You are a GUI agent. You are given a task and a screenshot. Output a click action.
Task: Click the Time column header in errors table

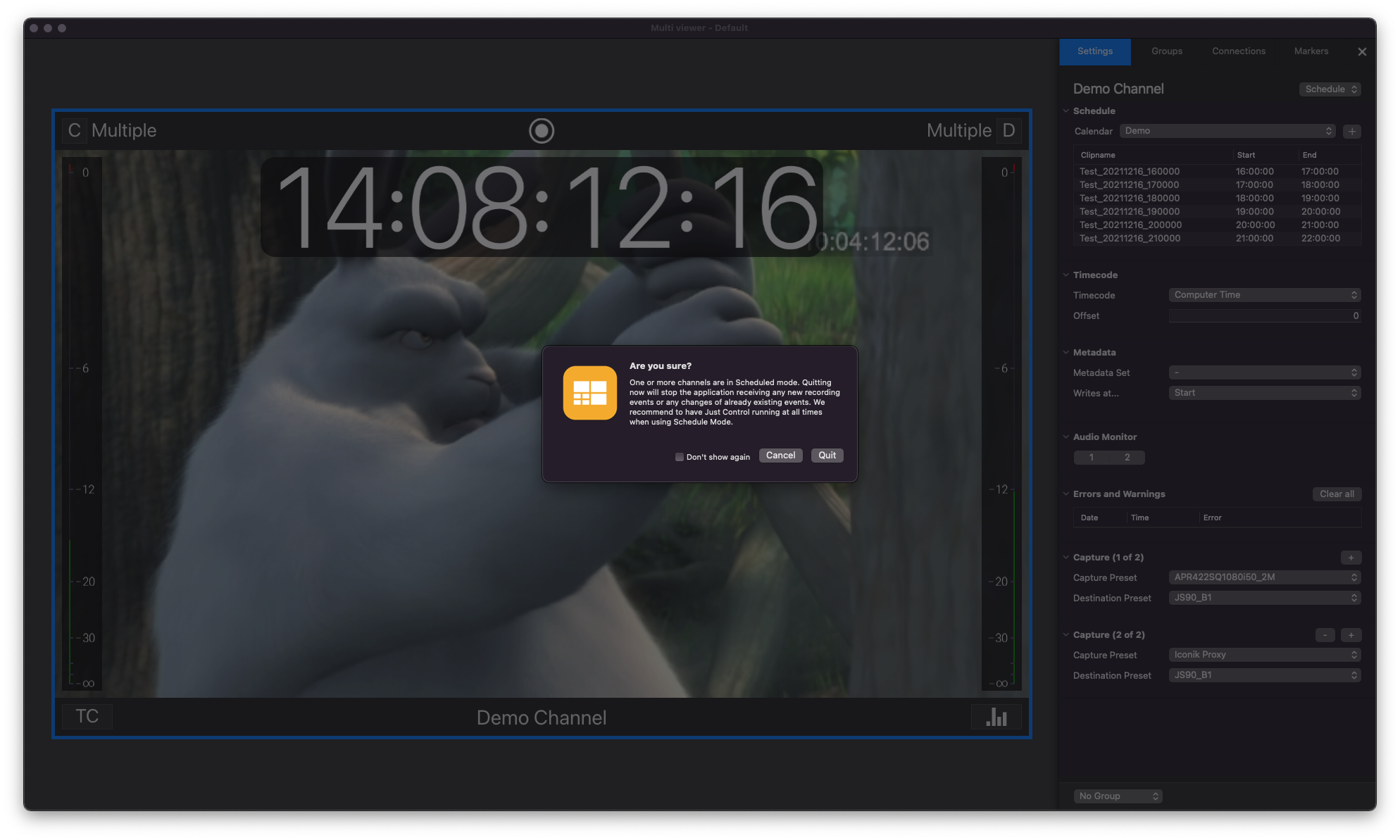1161,518
